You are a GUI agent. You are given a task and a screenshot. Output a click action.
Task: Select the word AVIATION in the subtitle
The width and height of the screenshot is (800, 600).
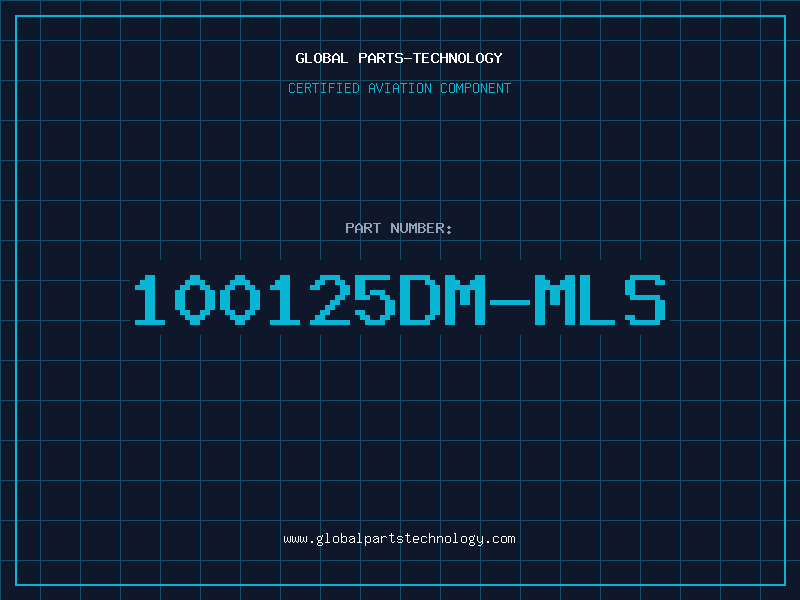pos(400,88)
